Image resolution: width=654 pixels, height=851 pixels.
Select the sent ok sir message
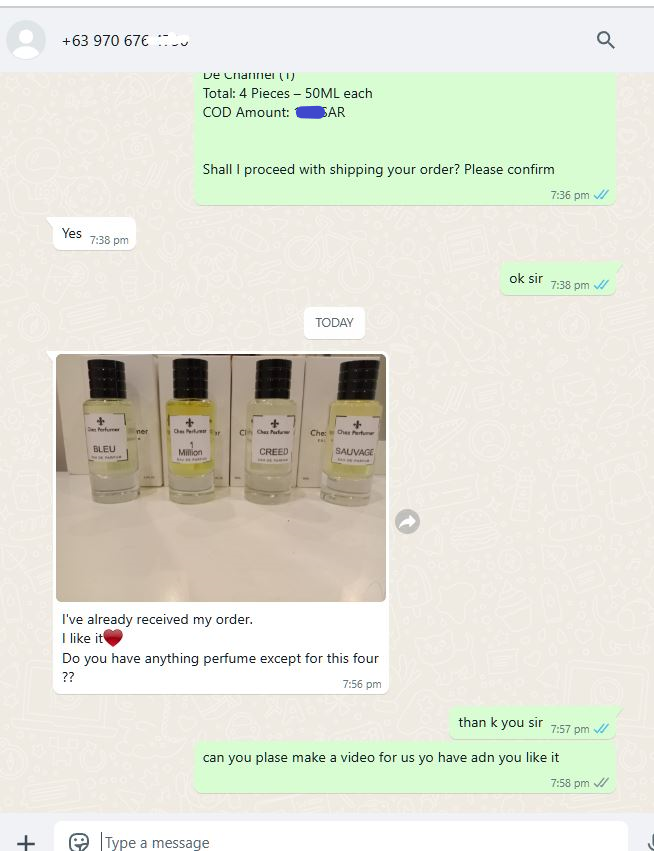557,279
